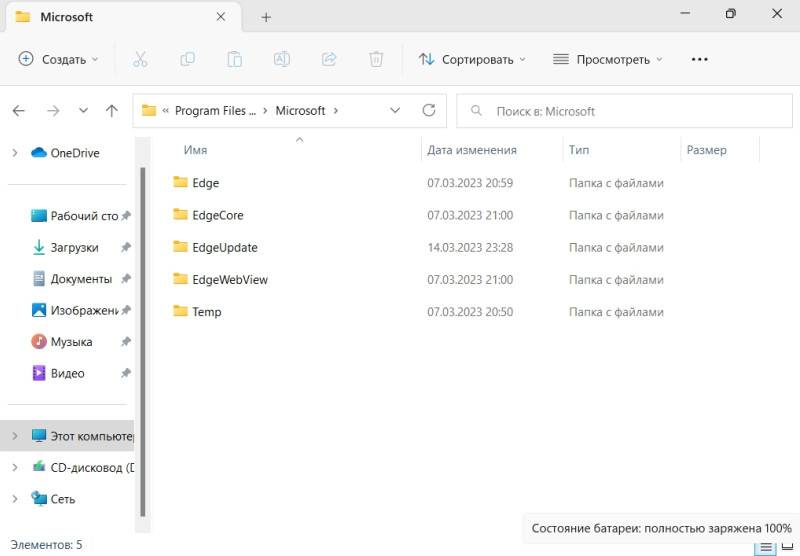Open the Сортировать sort menu

click(472, 59)
